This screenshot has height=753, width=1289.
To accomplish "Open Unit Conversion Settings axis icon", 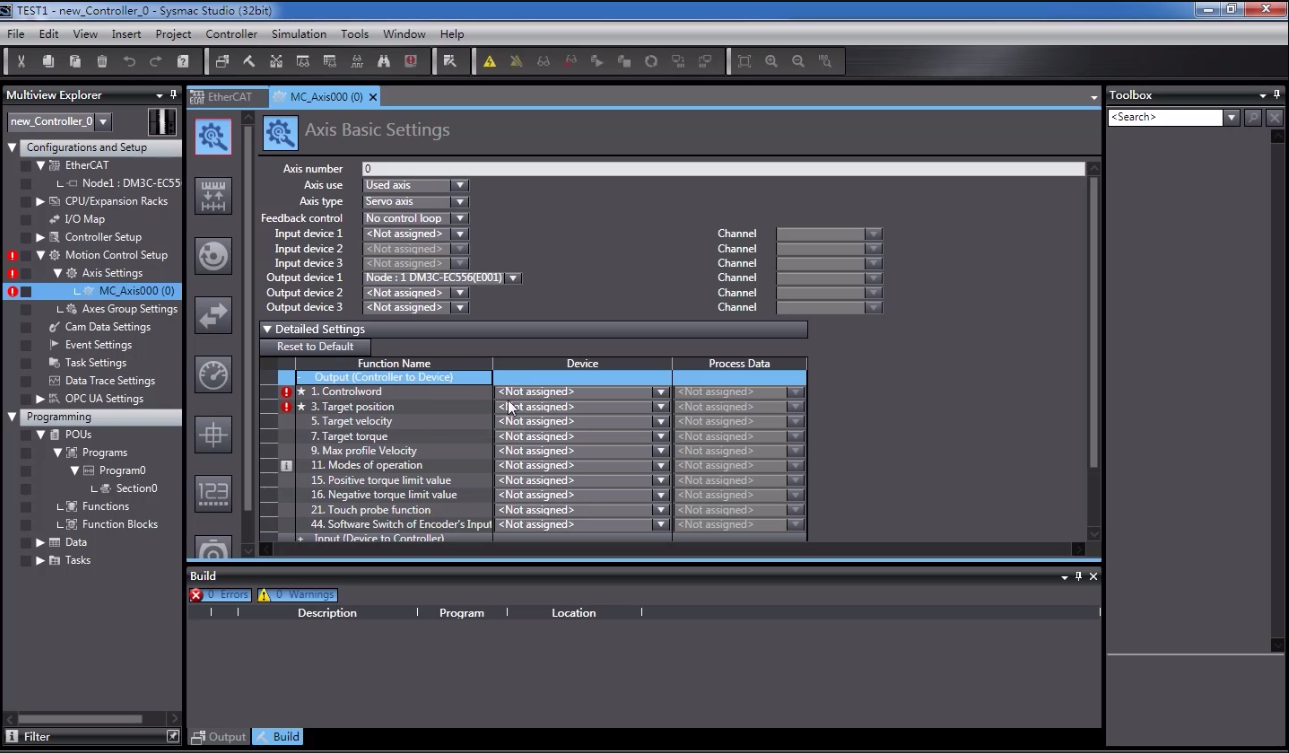I will tap(213, 196).
